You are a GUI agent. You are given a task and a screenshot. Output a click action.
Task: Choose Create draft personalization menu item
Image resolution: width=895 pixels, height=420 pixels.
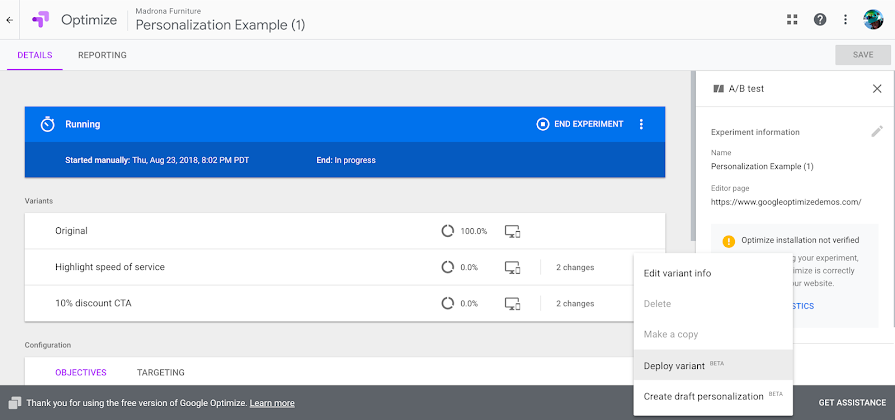coord(713,396)
